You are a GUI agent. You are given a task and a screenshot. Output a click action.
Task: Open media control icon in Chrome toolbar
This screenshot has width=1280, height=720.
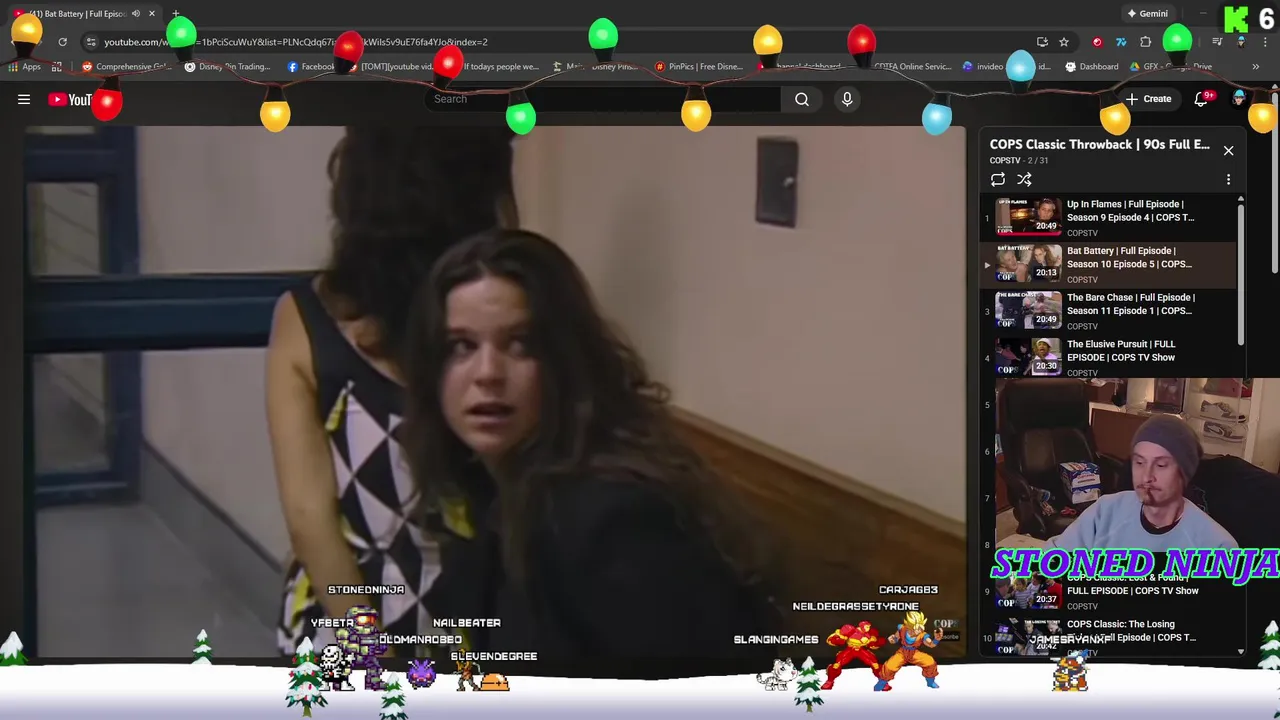click(x=1217, y=42)
